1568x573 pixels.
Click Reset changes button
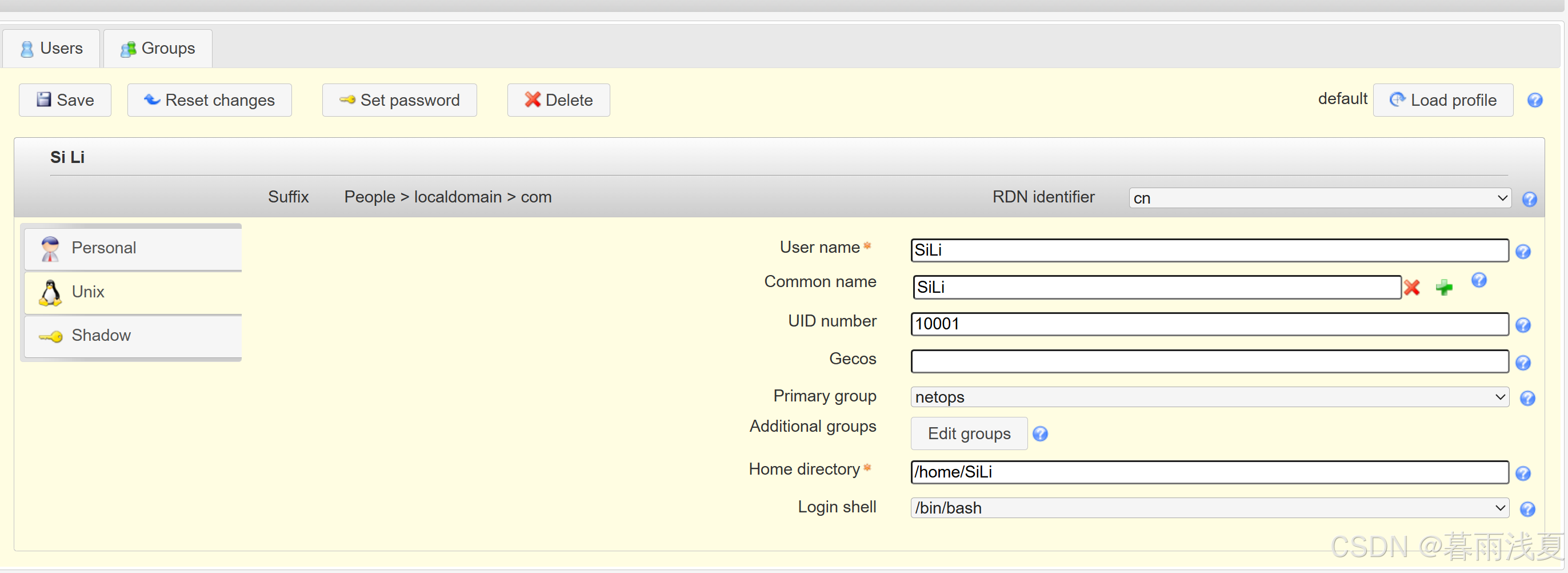click(x=209, y=100)
